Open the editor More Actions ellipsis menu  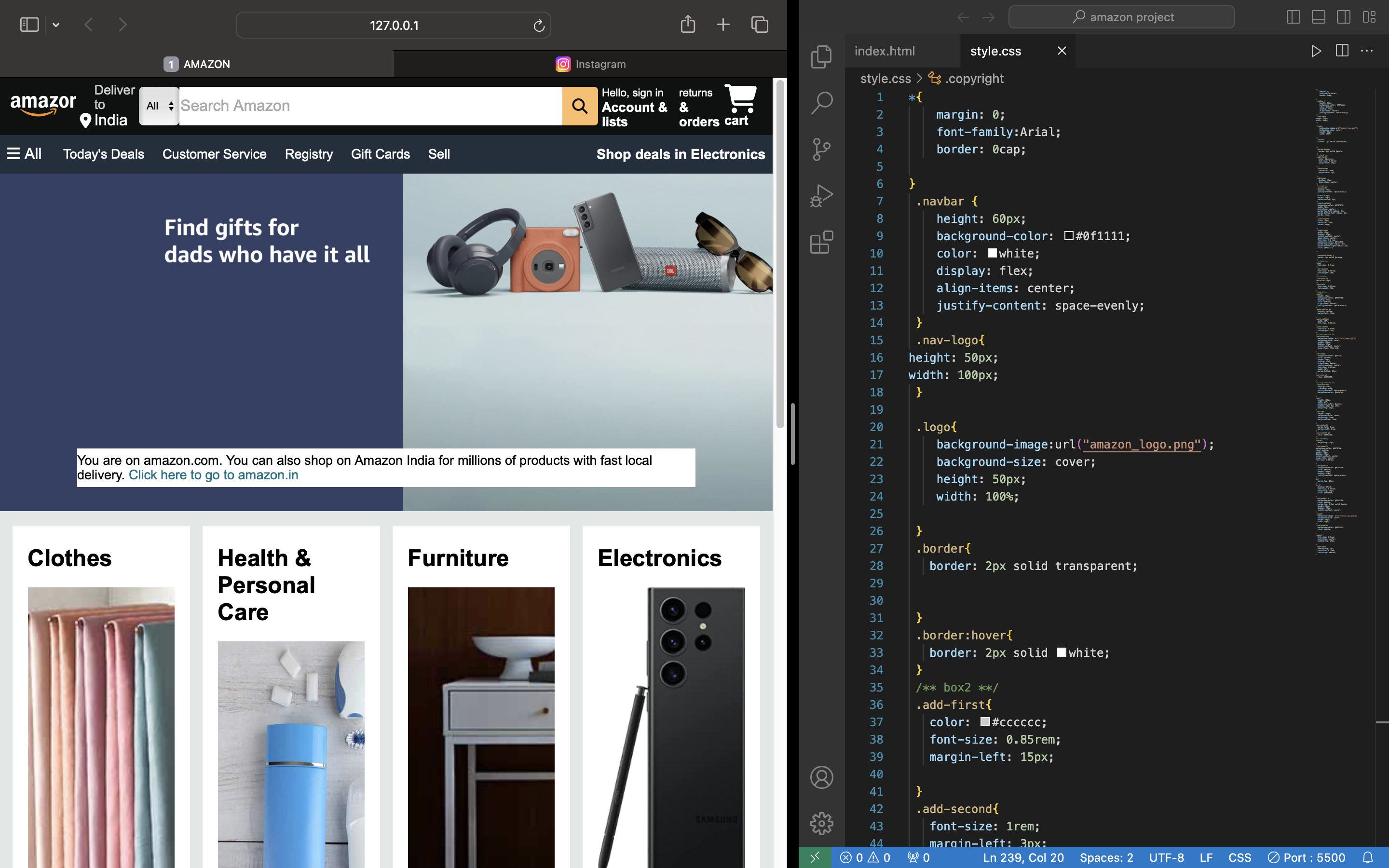pyautogui.click(x=1367, y=51)
